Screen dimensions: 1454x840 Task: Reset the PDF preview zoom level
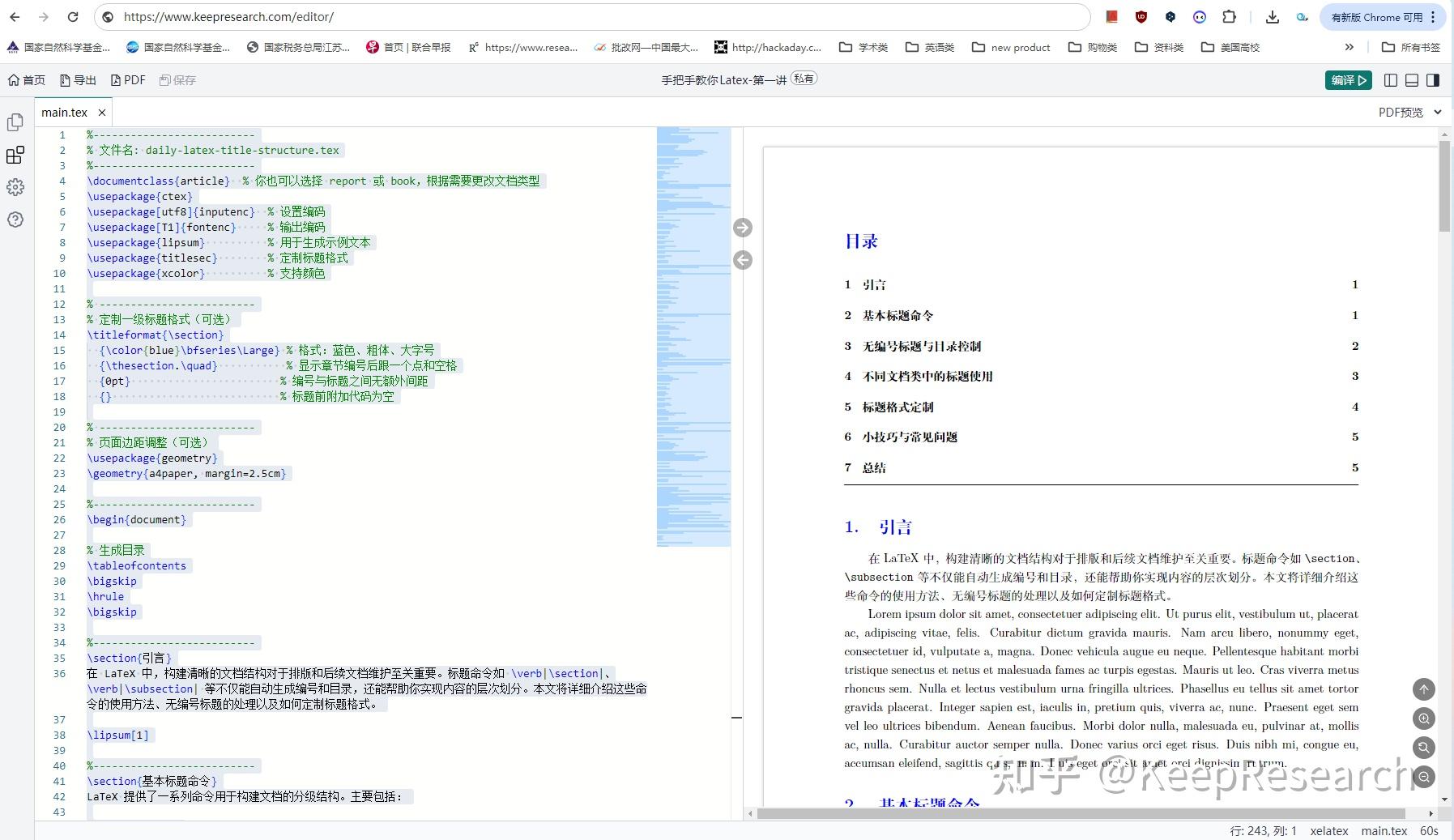[x=1423, y=748]
